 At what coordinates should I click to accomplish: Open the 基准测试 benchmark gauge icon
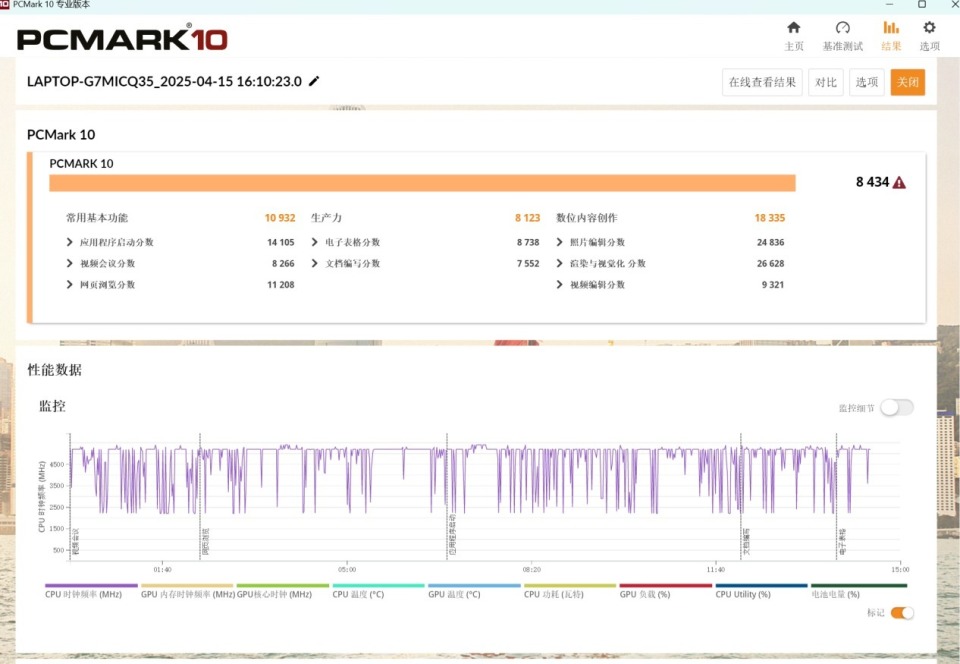(842, 28)
